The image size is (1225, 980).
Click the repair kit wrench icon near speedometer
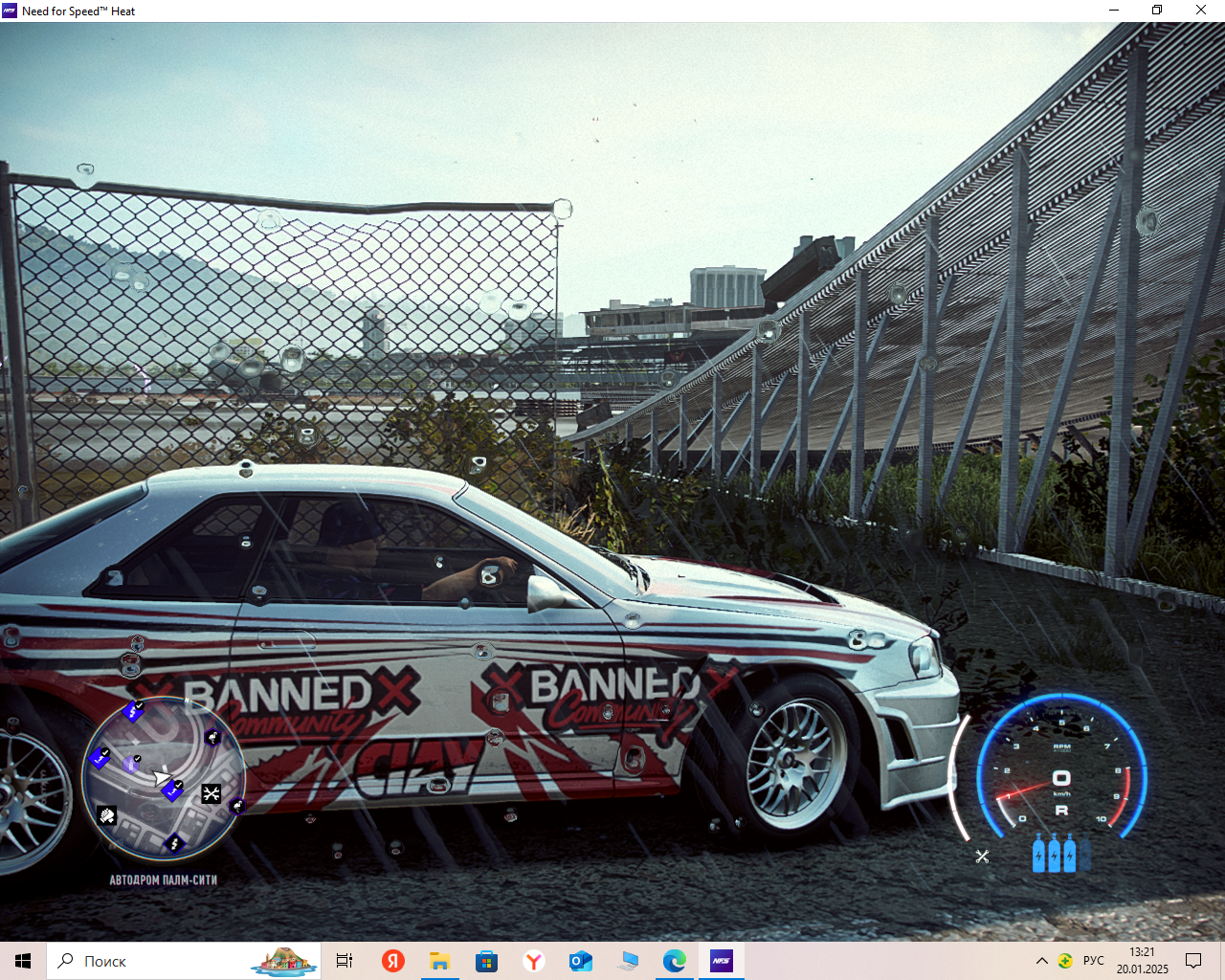point(982,857)
